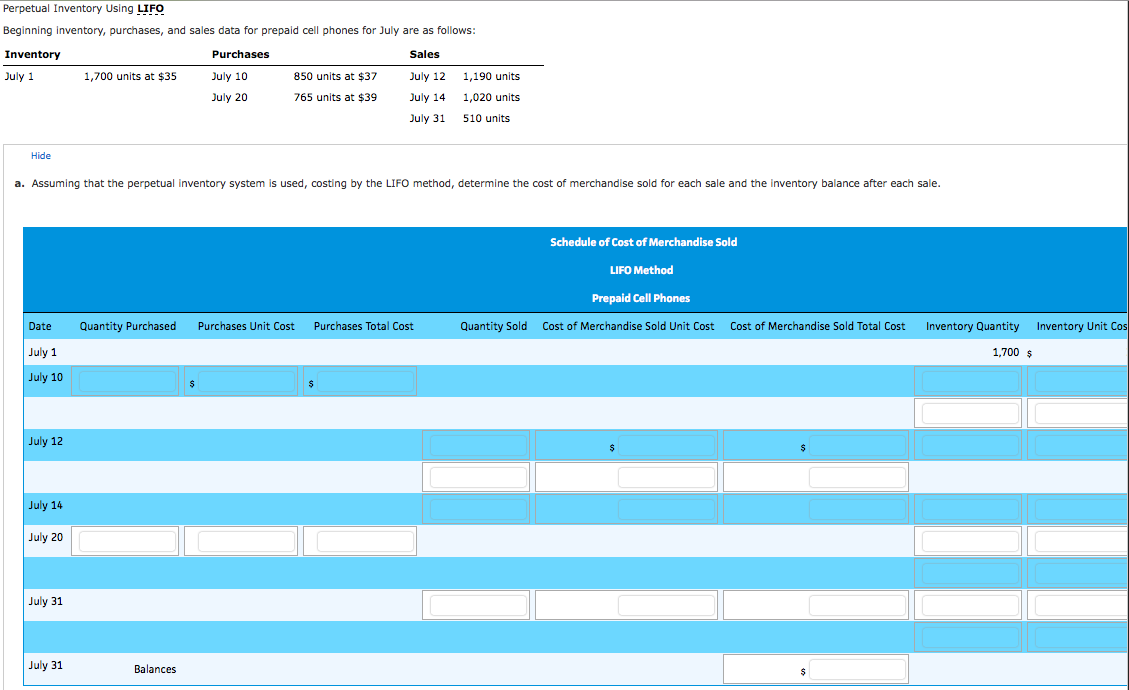
Task: Click the July 31 Quantity Sold field
Action: [476, 604]
